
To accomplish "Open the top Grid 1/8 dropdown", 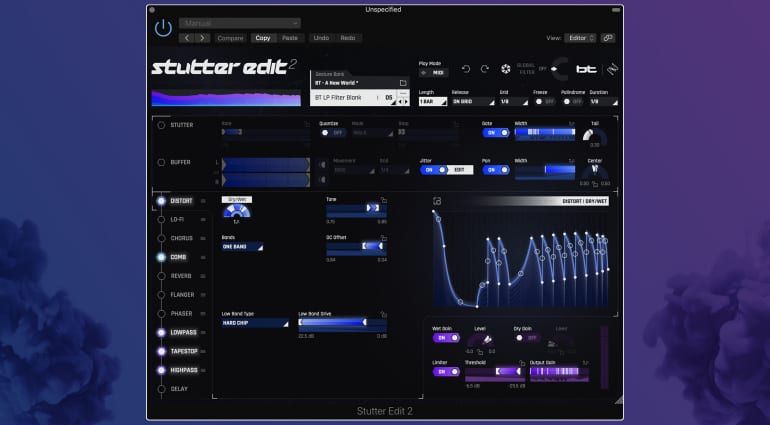I will [514, 102].
